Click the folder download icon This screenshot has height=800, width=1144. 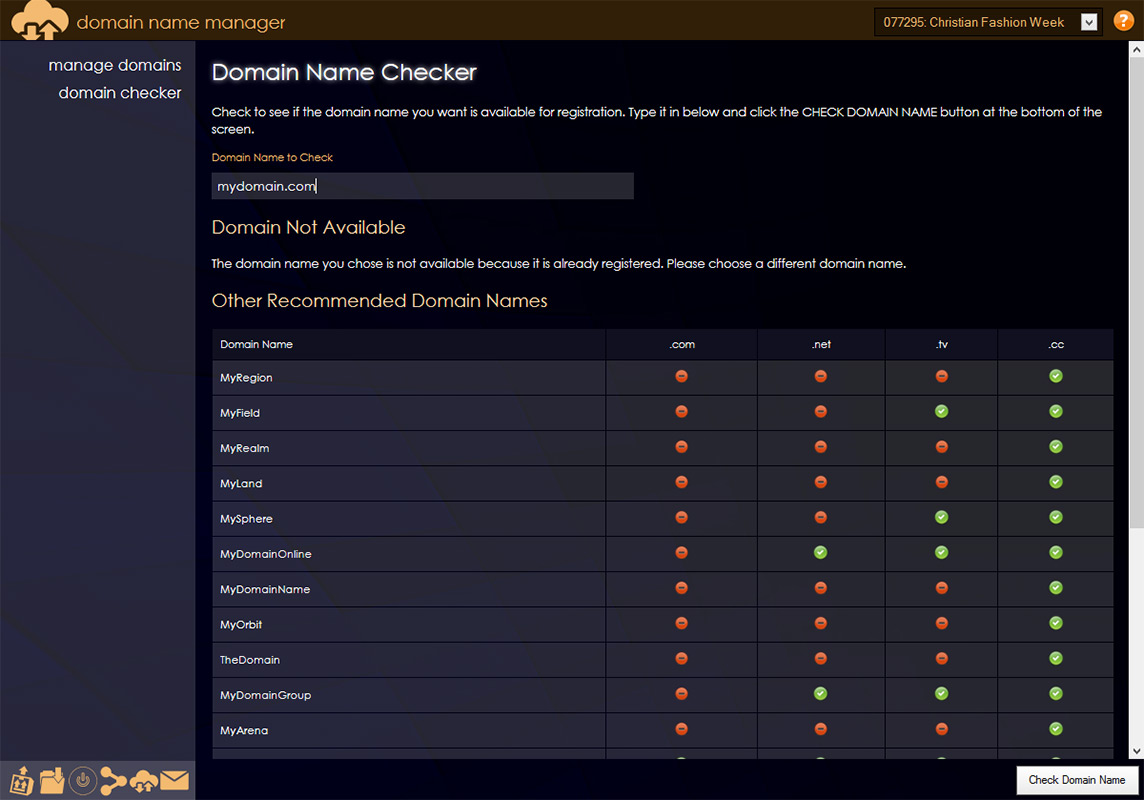coord(52,779)
